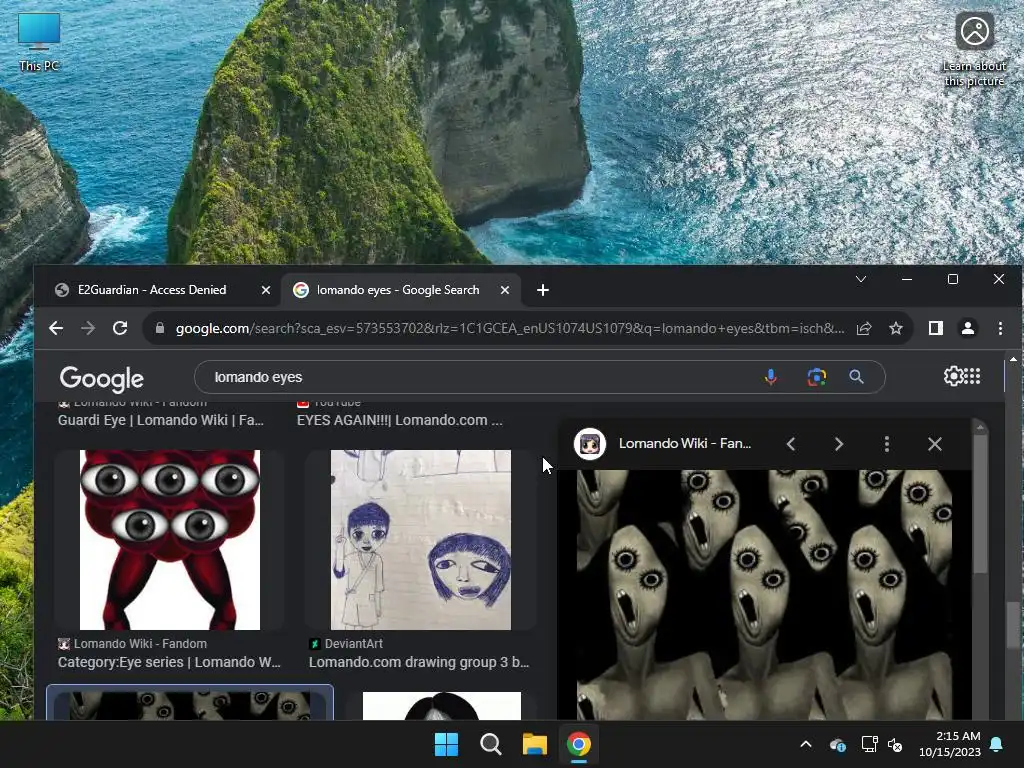Image resolution: width=1024 pixels, height=768 pixels.
Task: Select the blue pen drawing thumbnail
Action: click(x=421, y=539)
